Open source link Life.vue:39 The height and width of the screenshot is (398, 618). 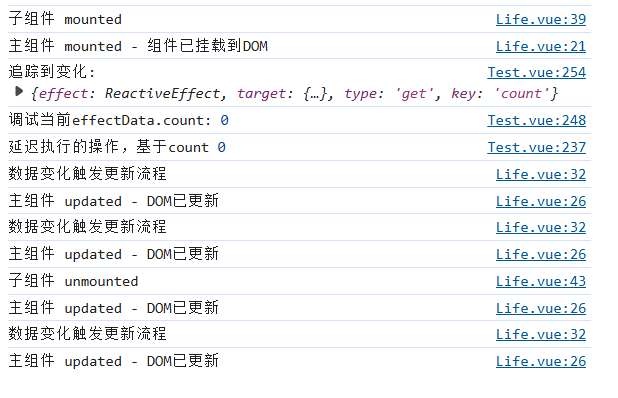tap(541, 19)
